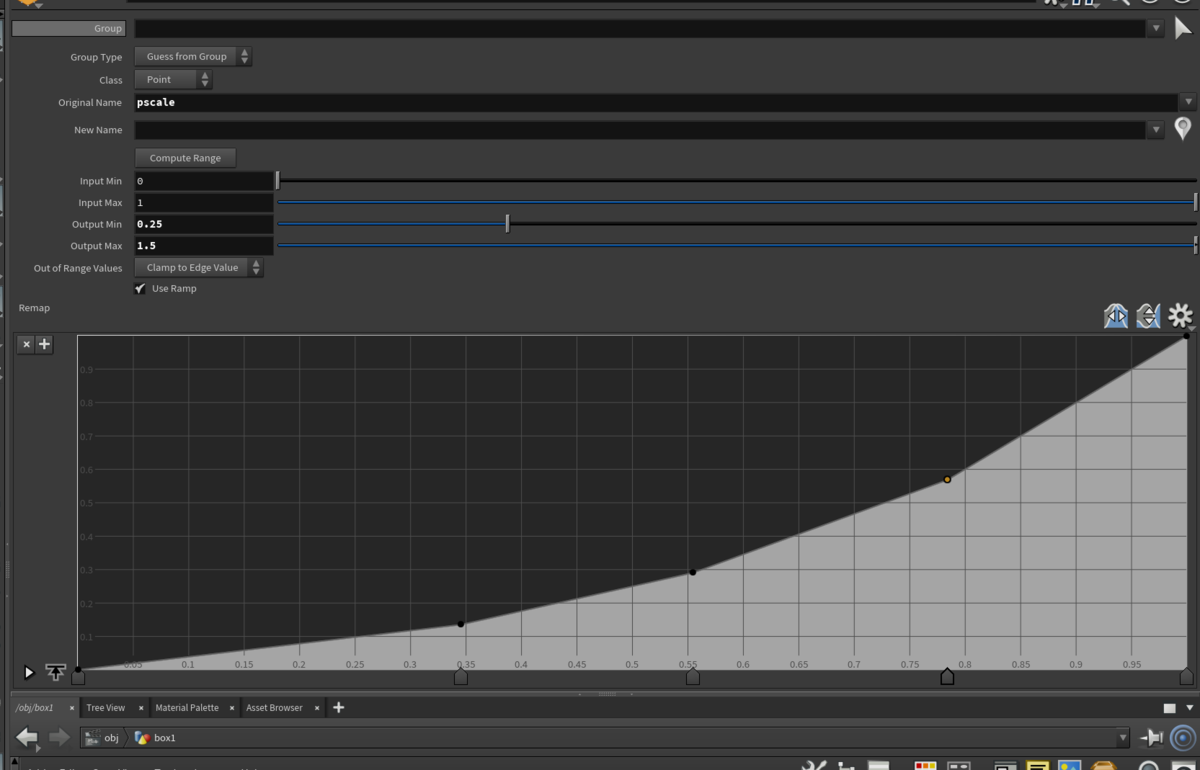Open the New Name dropdown arrow
This screenshot has width=1200, height=770.
[1157, 129]
